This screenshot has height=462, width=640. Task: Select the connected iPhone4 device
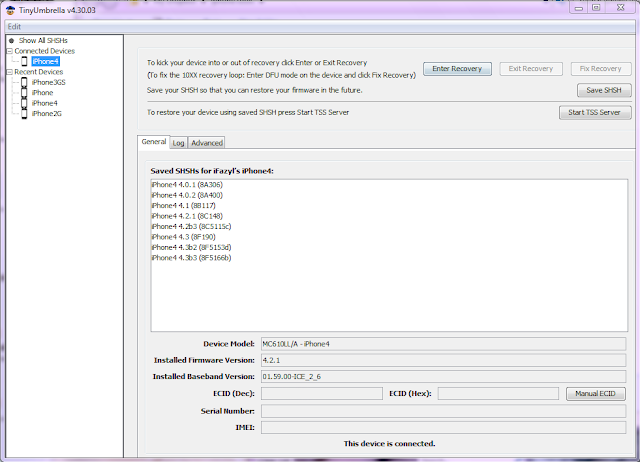[x=46, y=62]
